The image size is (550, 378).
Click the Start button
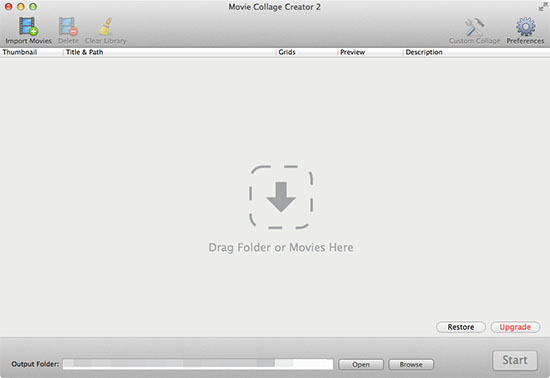tap(515, 360)
